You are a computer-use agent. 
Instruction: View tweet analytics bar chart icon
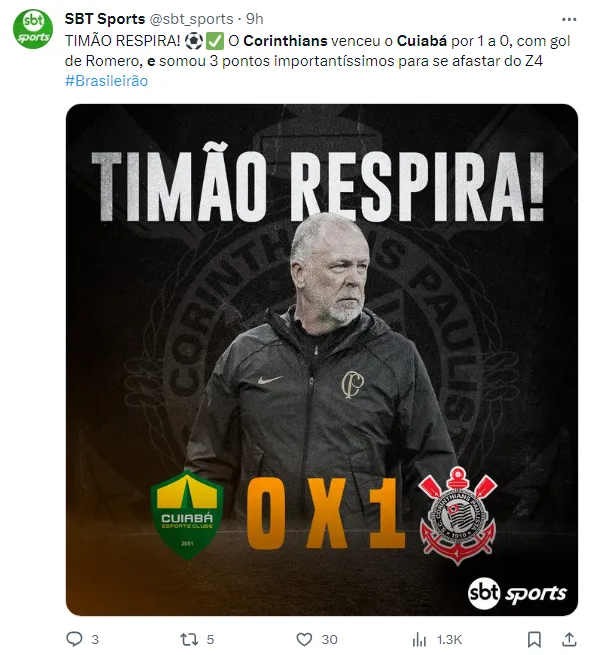pos(419,639)
